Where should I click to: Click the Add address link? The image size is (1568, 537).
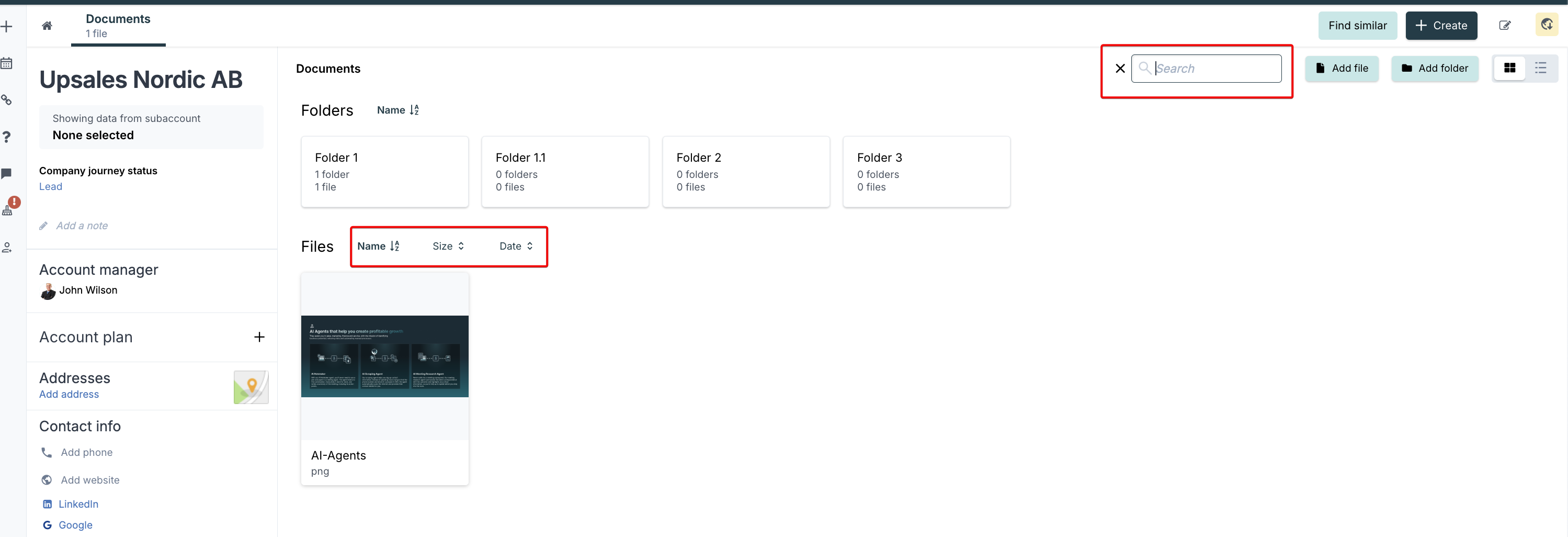(69, 395)
